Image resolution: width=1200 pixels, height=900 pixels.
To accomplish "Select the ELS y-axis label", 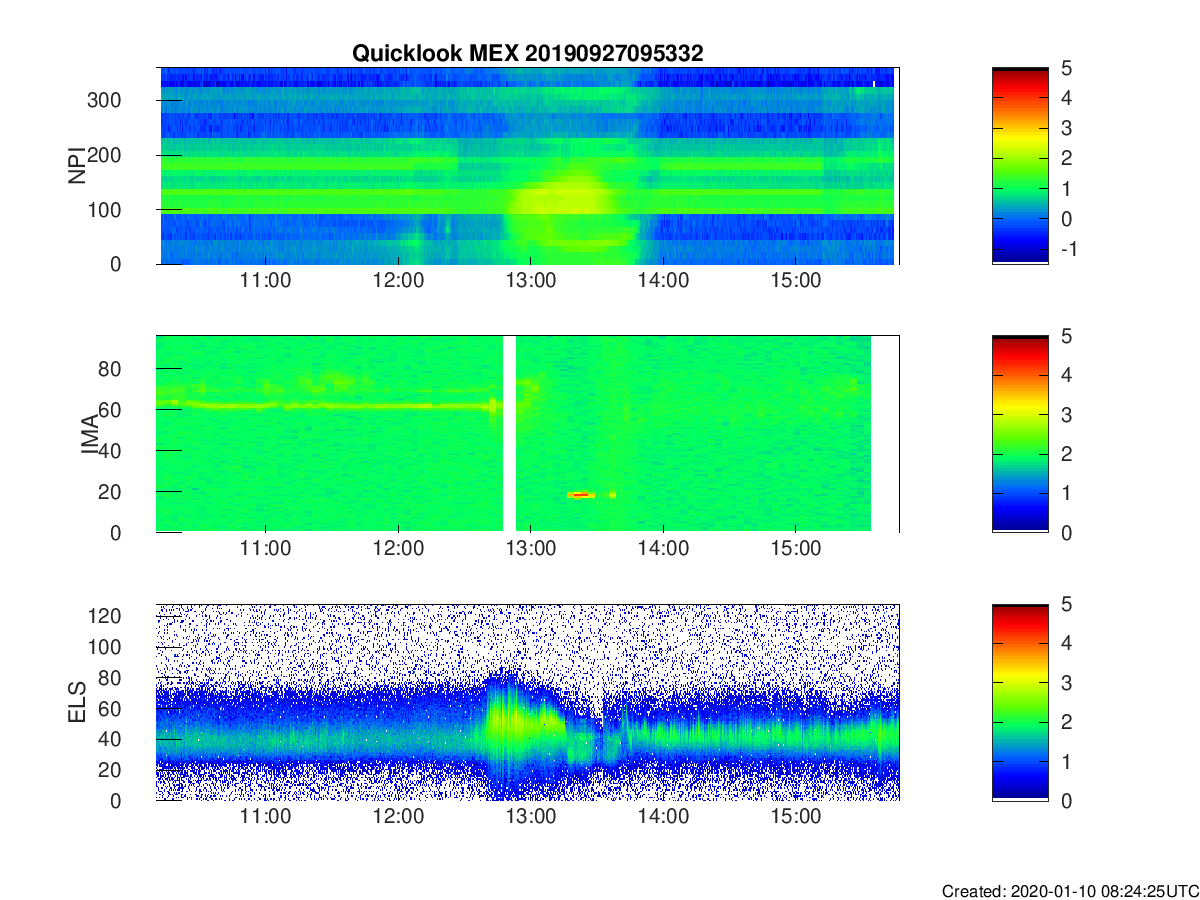I will coord(77,702).
